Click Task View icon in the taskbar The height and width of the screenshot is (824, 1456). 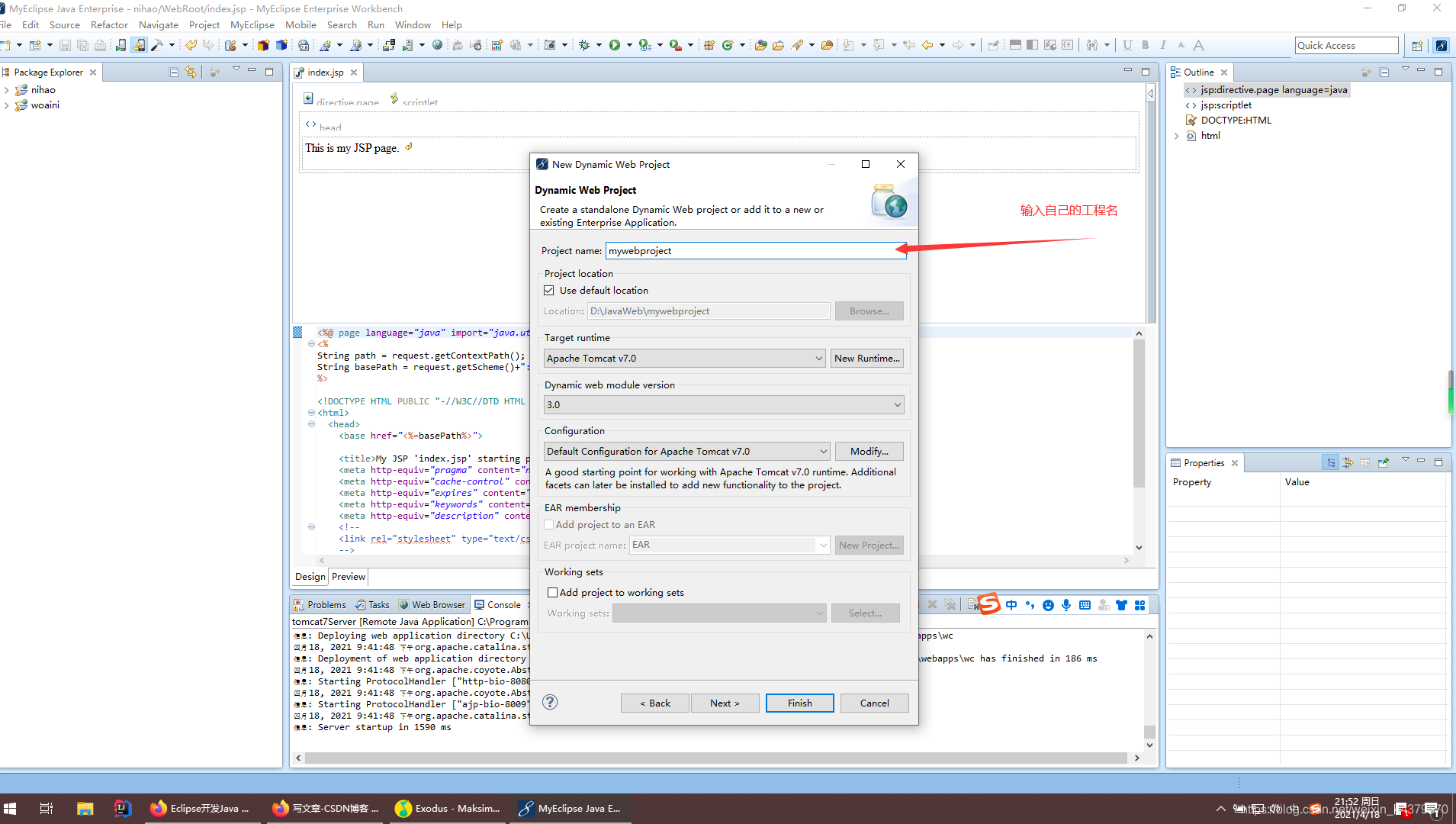(x=47, y=808)
